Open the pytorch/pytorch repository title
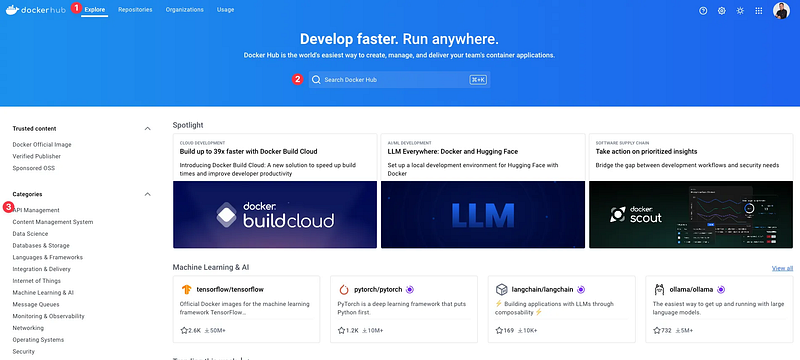 click(378, 290)
